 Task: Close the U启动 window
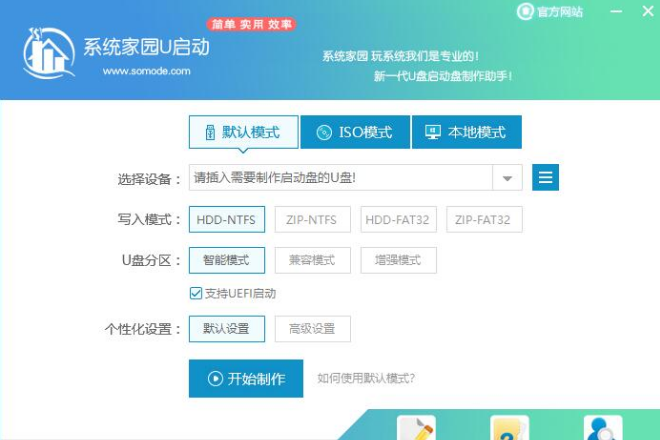pyautogui.click(x=648, y=11)
